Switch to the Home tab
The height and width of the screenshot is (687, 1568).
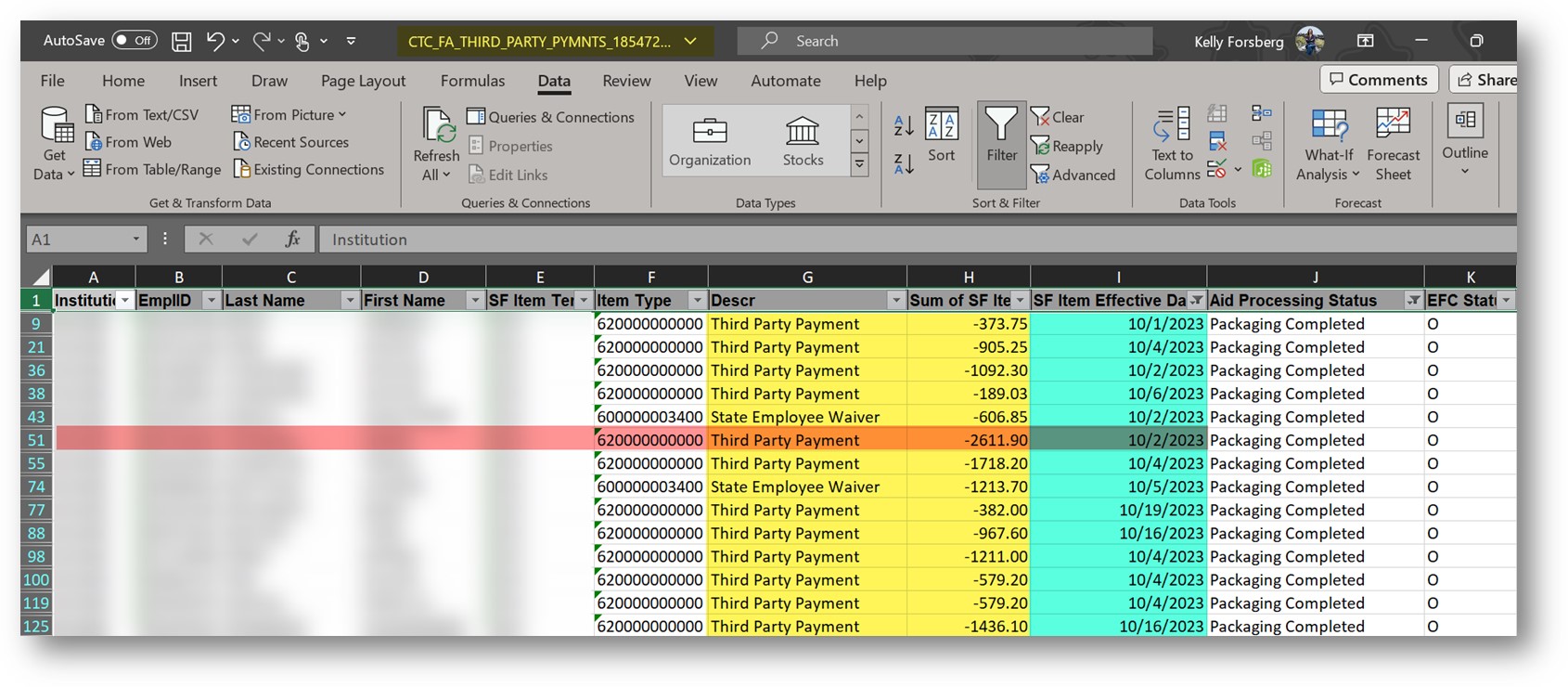tap(123, 81)
